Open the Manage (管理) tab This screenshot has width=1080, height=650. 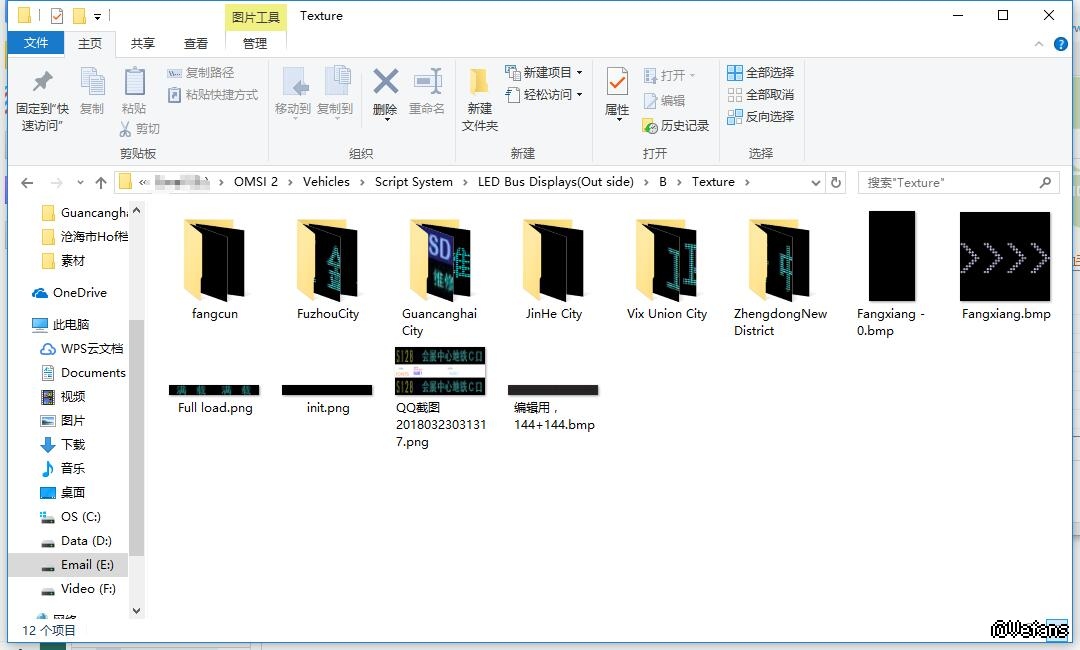click(255, 43)
